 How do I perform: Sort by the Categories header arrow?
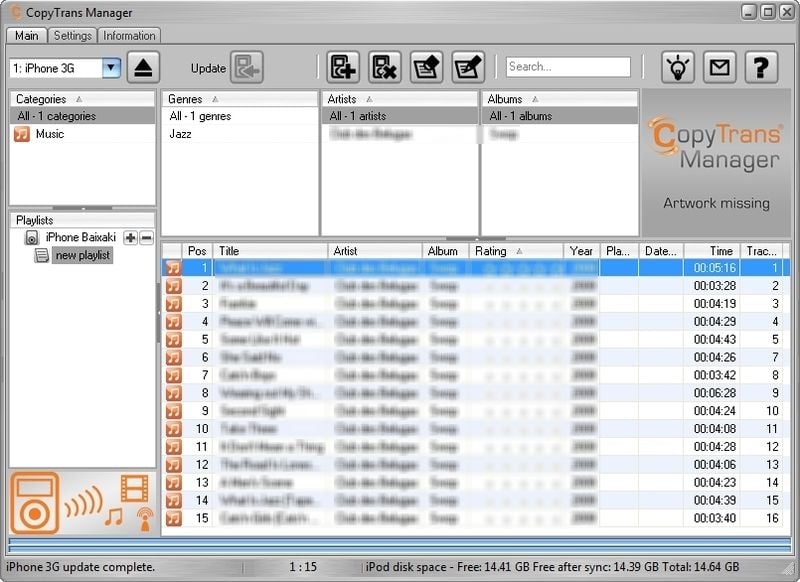coord(79,99)
